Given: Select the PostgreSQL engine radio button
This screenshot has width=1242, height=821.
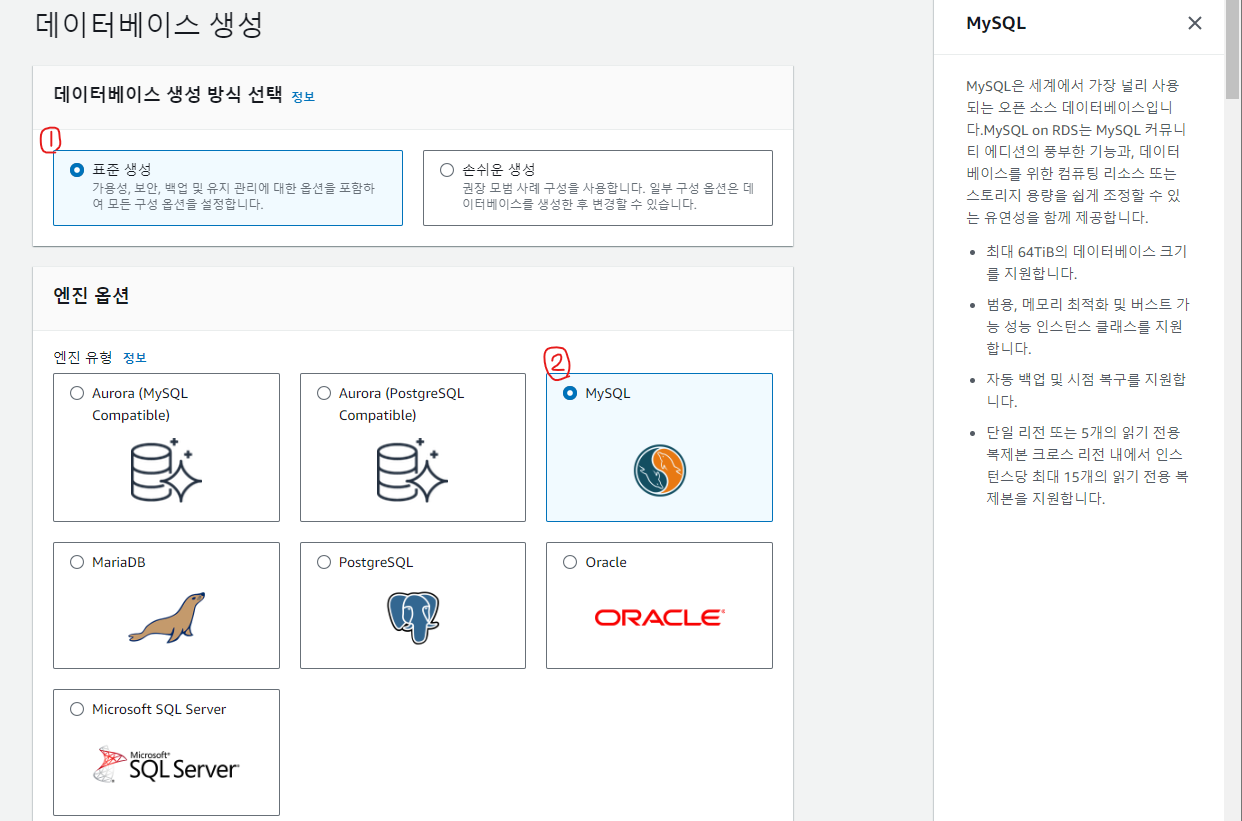Looking at the screenshot, I should tap(324, 562).
